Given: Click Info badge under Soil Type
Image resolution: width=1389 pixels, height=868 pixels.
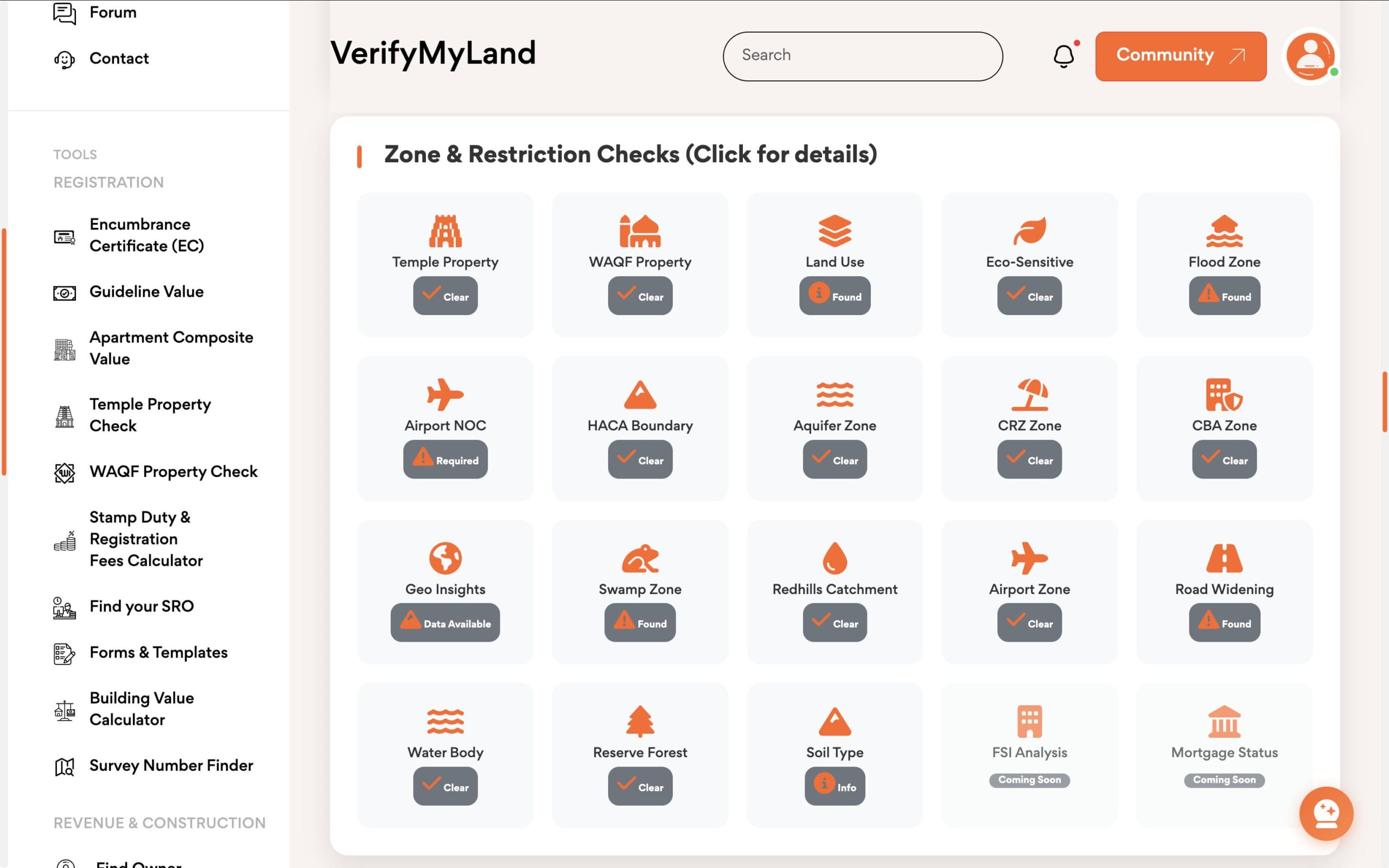Looking at the screenshot, I should point(834,787).
